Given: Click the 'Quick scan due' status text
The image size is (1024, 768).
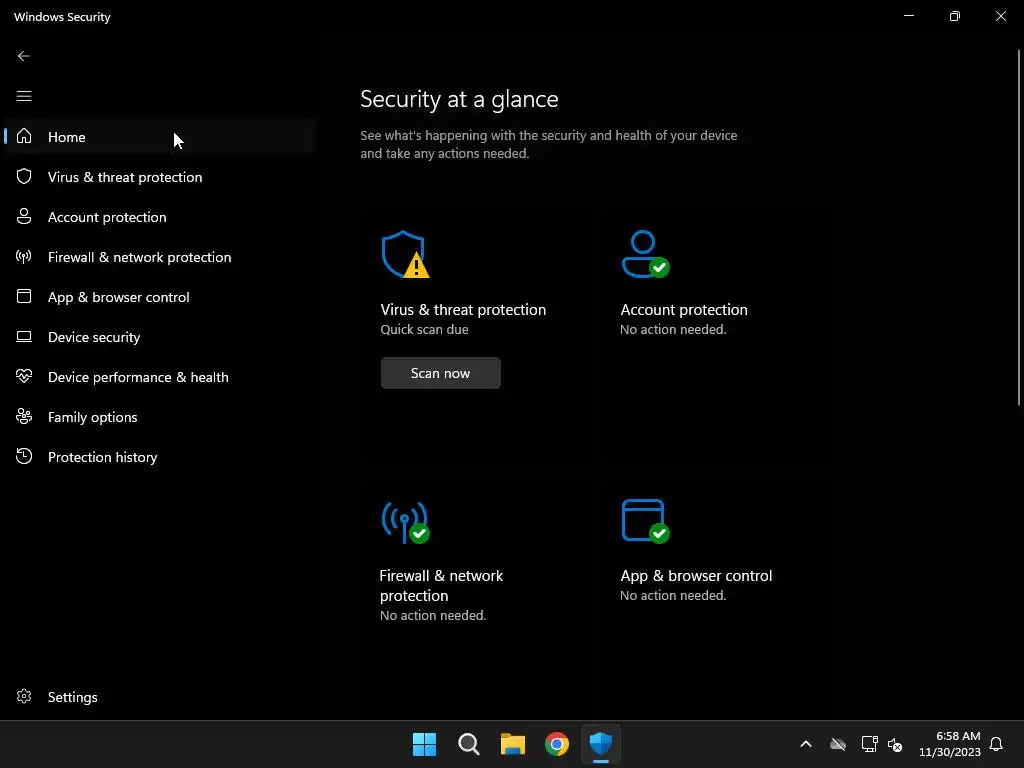Looking at the screenshot, I should [x=424, y=329].
